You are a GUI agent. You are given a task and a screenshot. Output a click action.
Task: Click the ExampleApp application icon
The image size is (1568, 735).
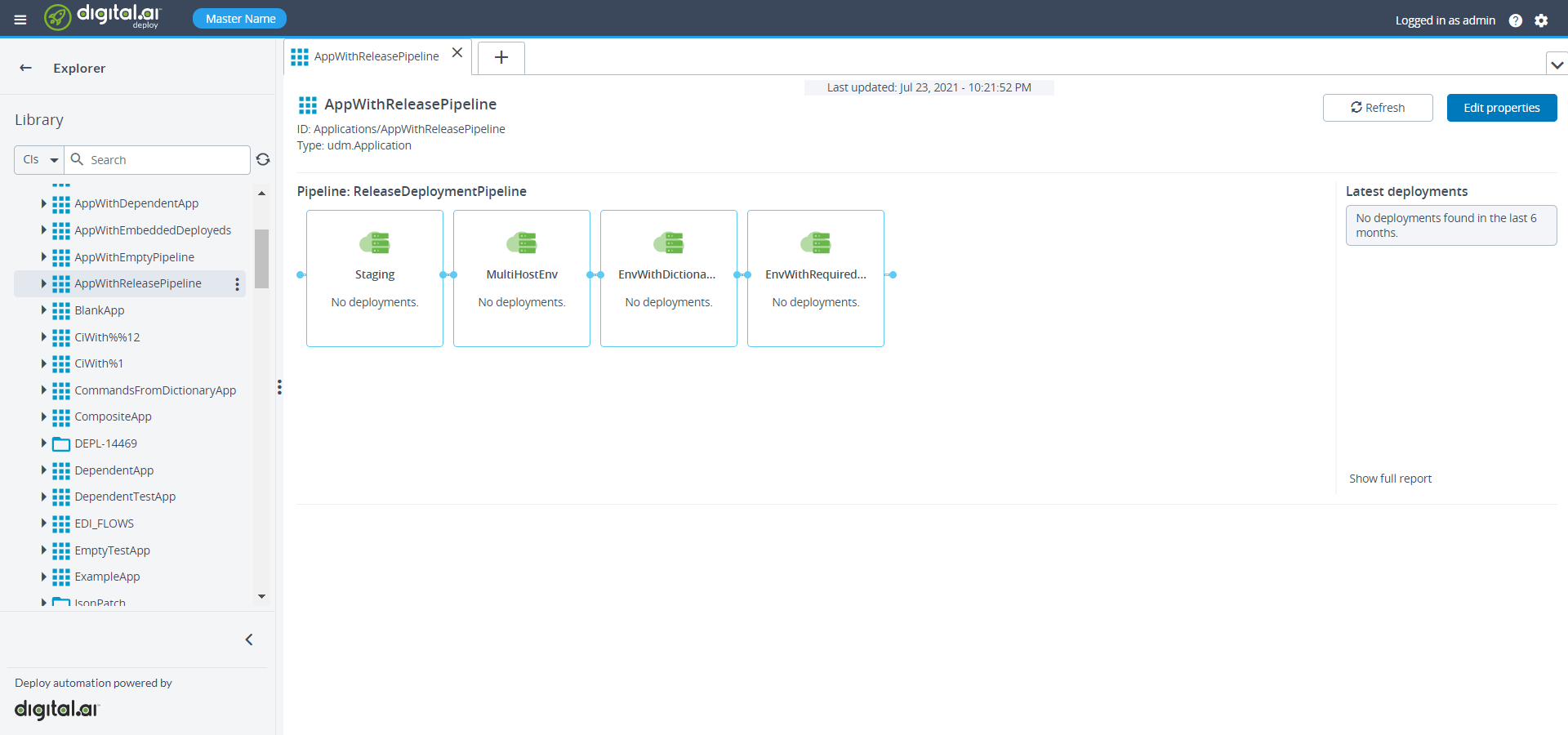(61, 577)
